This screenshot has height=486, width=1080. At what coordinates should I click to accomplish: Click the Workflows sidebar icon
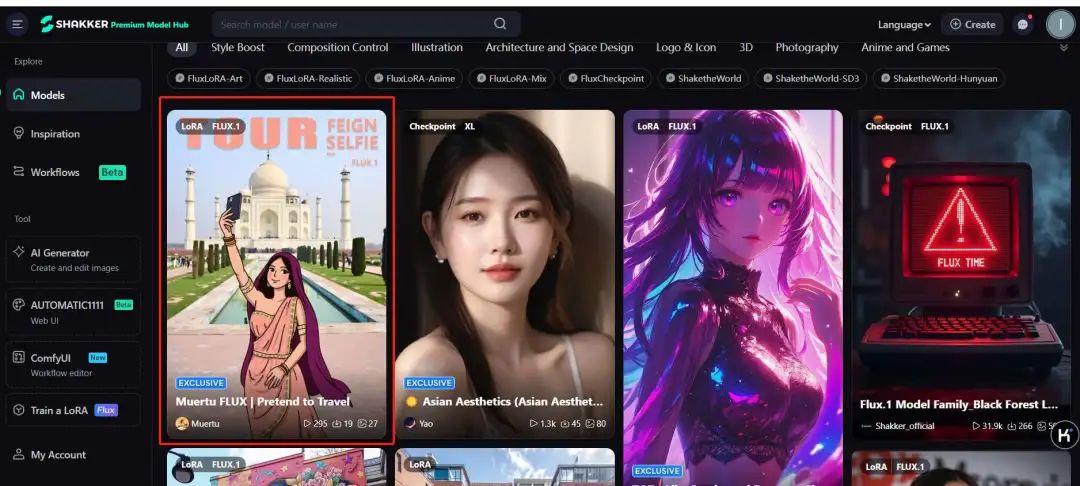click(x=19, y=172)
